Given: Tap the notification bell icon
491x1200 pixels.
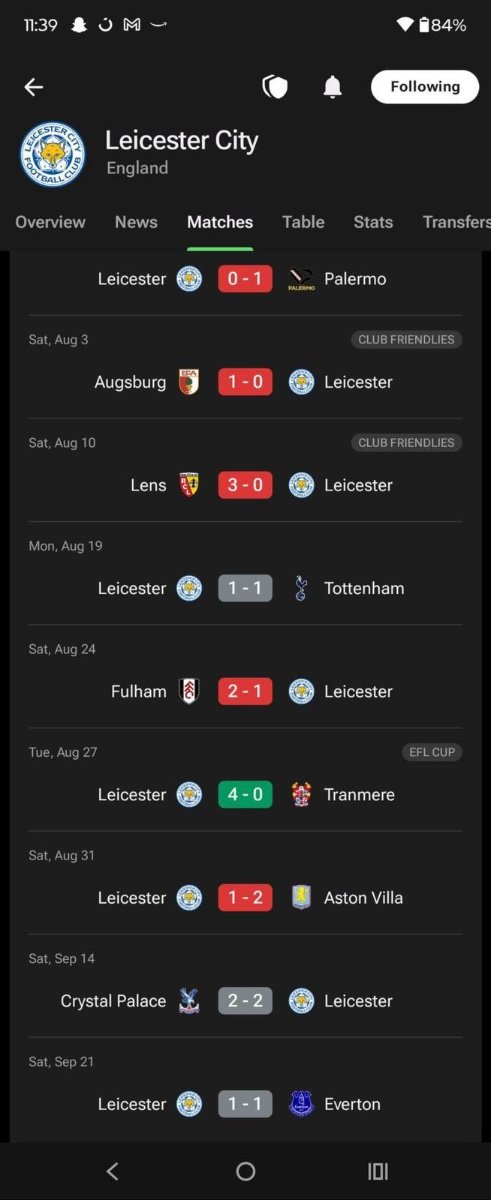Looking at the screenshot, I should pos(333,87).
